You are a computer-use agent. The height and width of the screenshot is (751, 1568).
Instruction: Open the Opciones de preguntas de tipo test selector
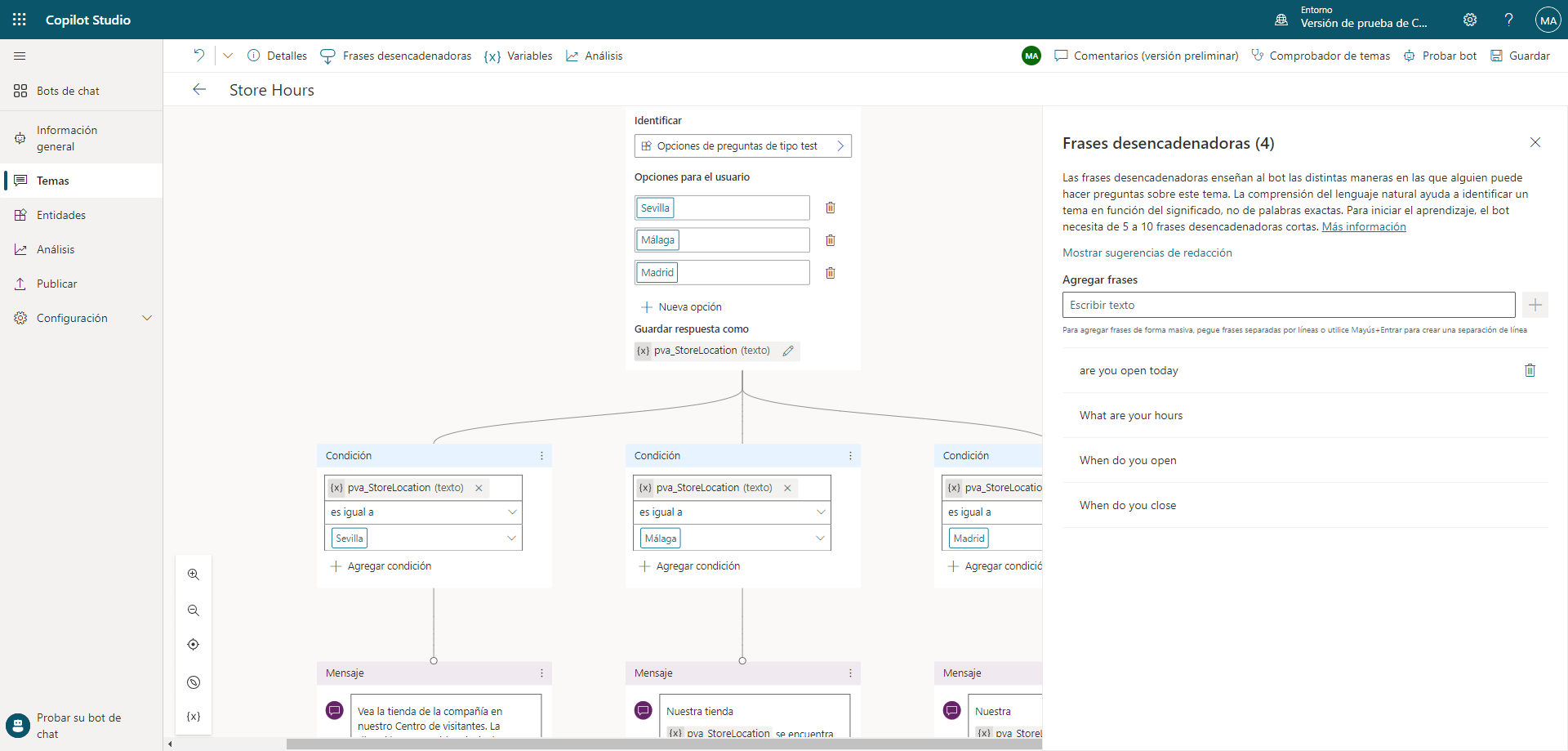pos(742,145)
